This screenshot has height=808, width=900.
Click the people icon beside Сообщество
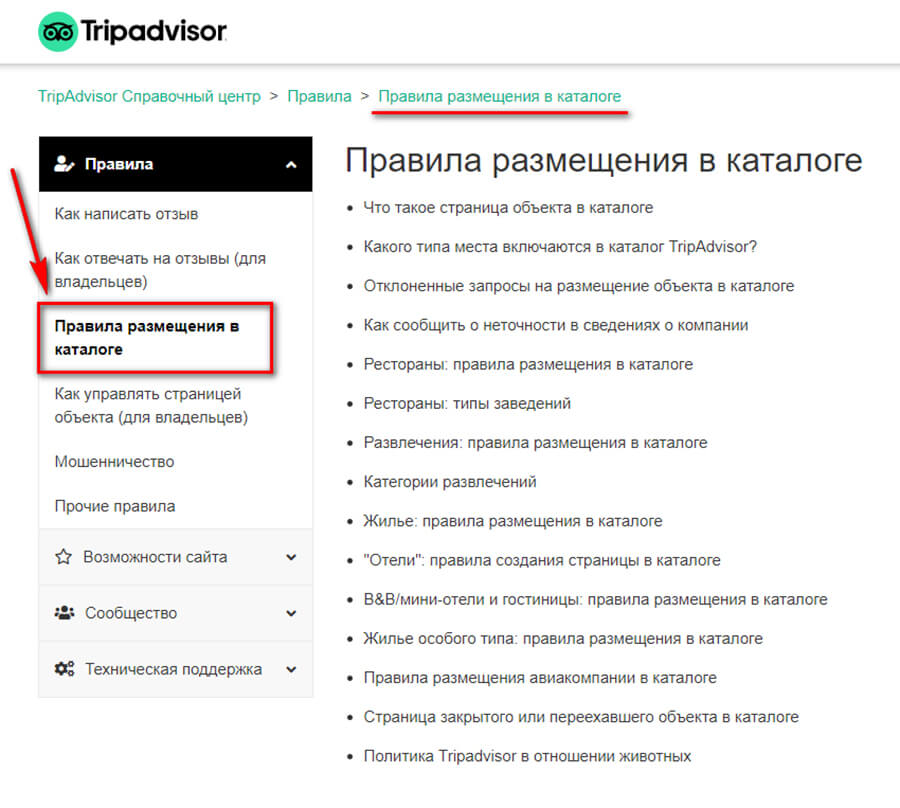point(63,613)
